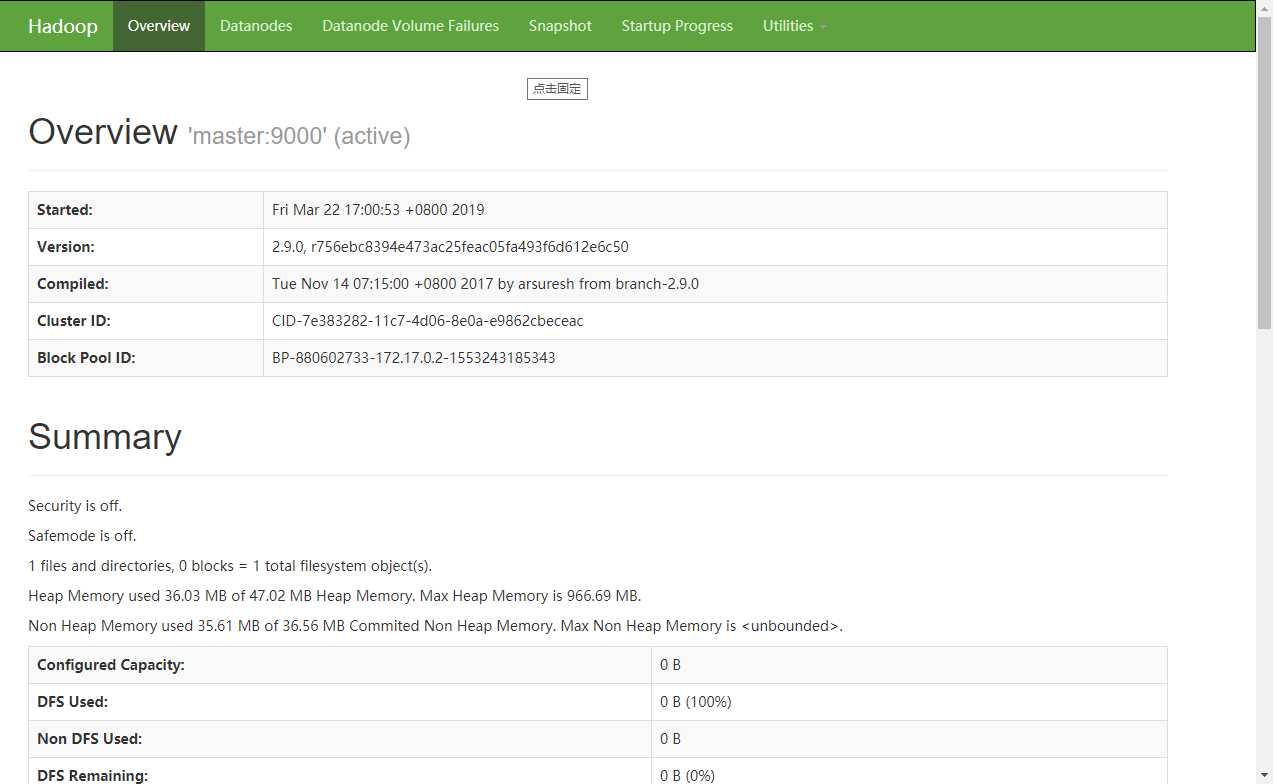
Task: Select the 'DFS Remaining:' label
Action: [x=92, y=775]
